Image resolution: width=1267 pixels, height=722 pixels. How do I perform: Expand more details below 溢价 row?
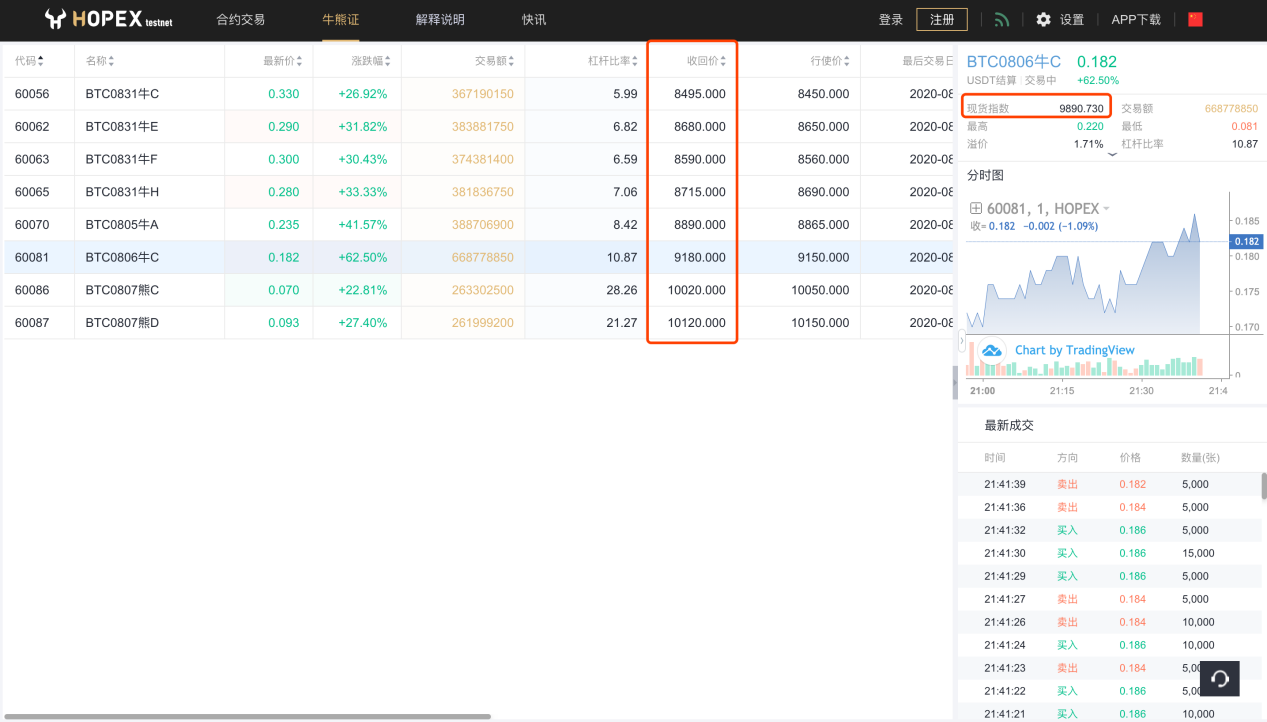1113,152
